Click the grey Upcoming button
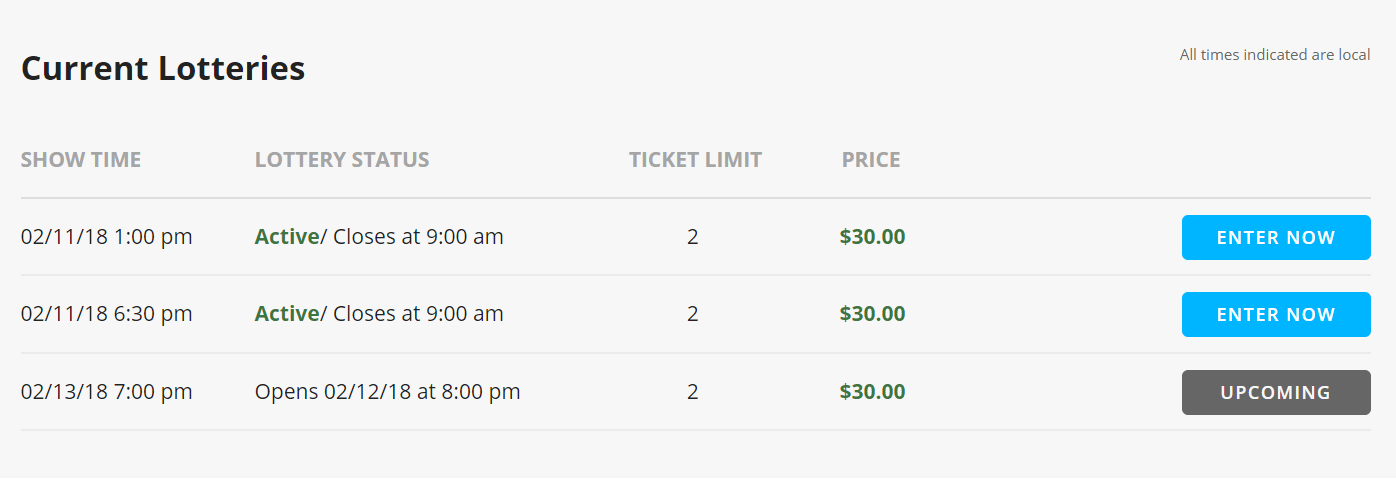 [x=1276, y=392]
